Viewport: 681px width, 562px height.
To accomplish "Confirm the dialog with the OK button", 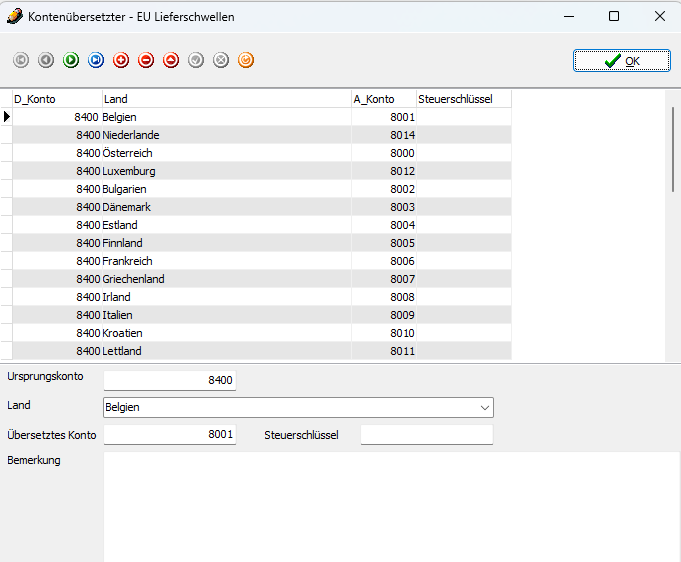I will pos(621,61).
